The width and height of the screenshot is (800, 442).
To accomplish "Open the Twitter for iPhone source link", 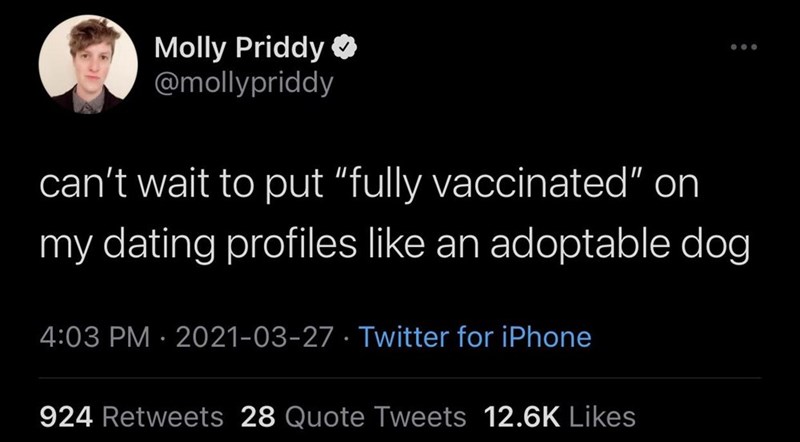I will point(474,338).
